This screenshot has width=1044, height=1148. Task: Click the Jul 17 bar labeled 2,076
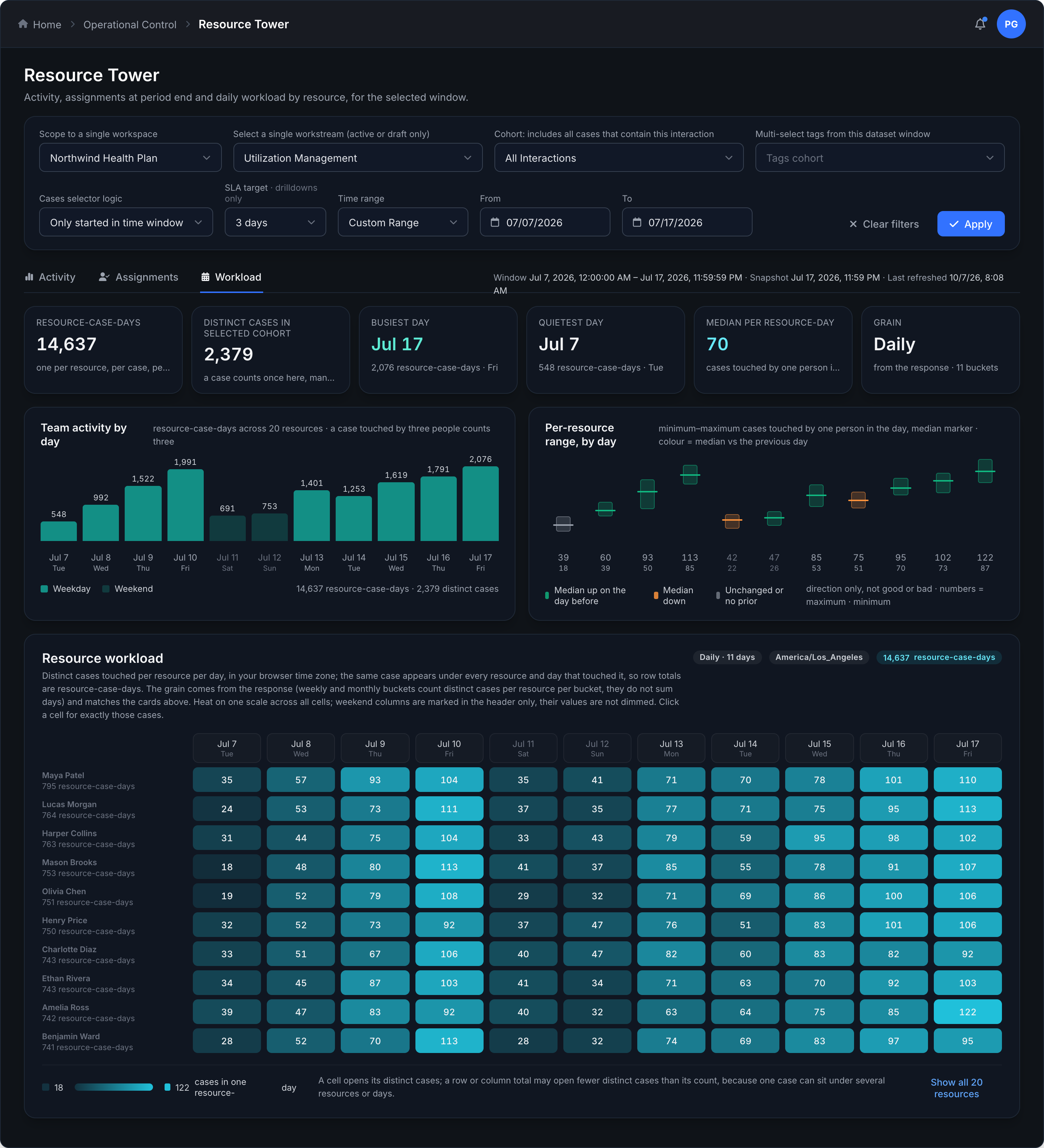click(480, 503)
